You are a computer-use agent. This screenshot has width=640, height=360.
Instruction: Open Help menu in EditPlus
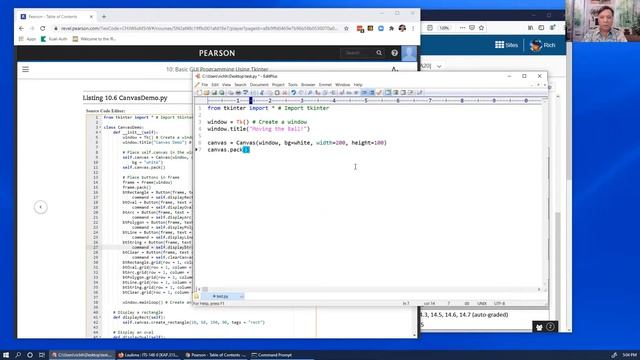point(358,84)
